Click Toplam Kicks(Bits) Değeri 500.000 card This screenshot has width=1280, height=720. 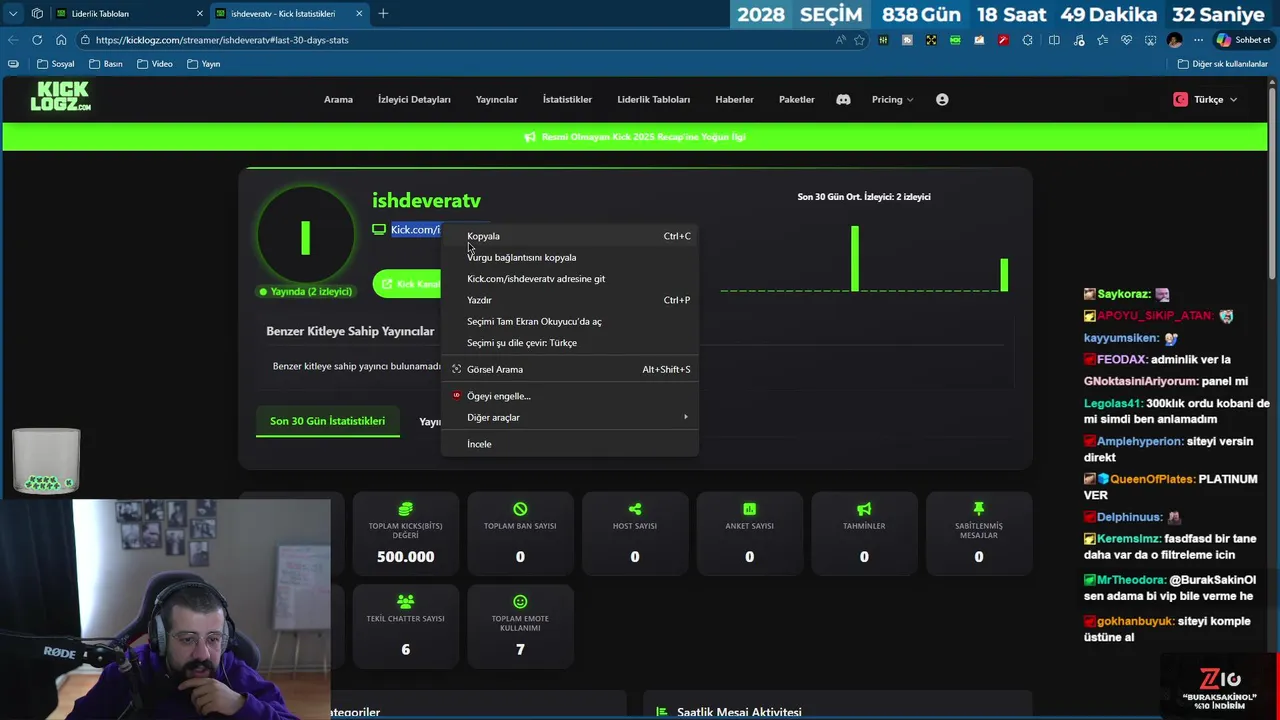(x=405, y=534)
